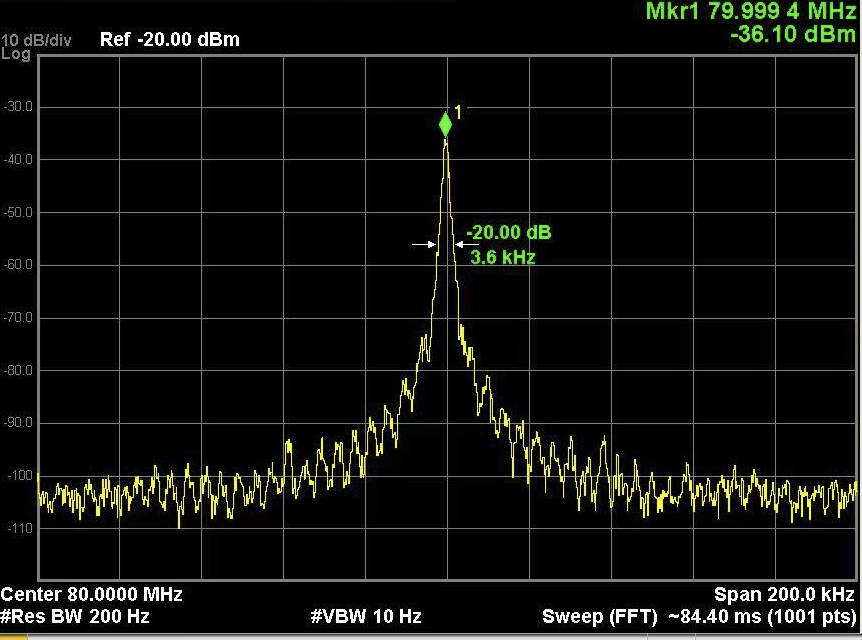Select the 10 dB/div scale label
Viewport: 862px width, 640px height.
click(36, 40)
